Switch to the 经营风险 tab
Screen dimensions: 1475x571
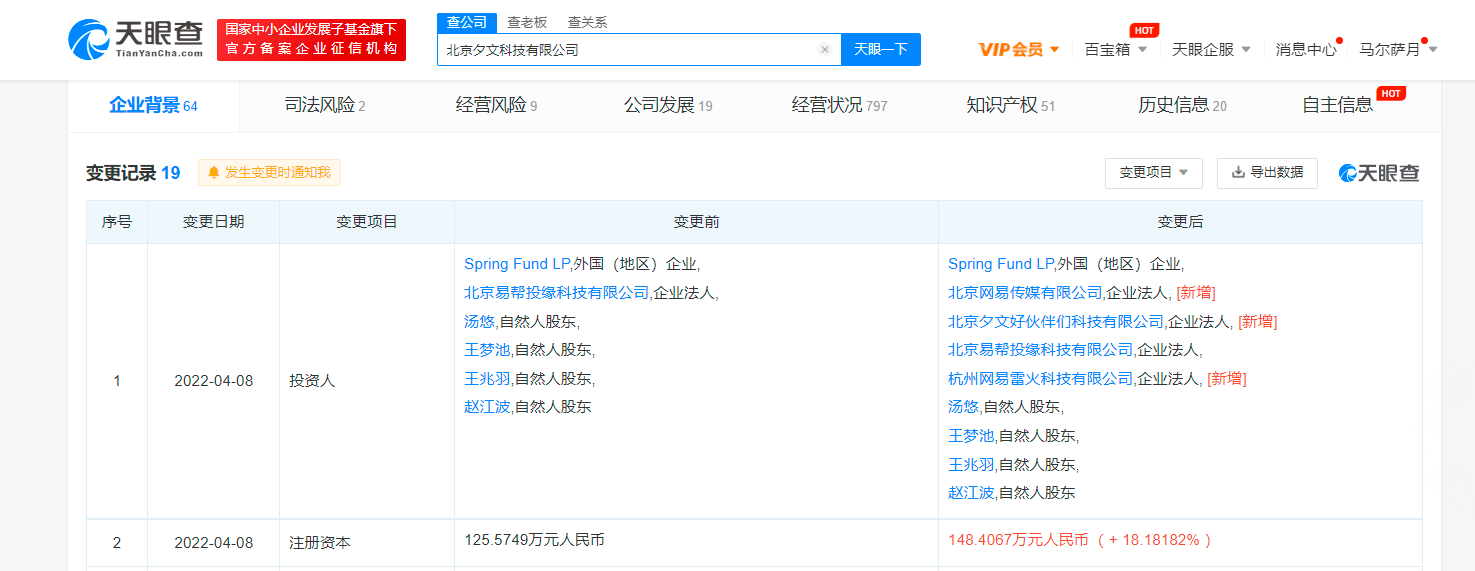496,105
